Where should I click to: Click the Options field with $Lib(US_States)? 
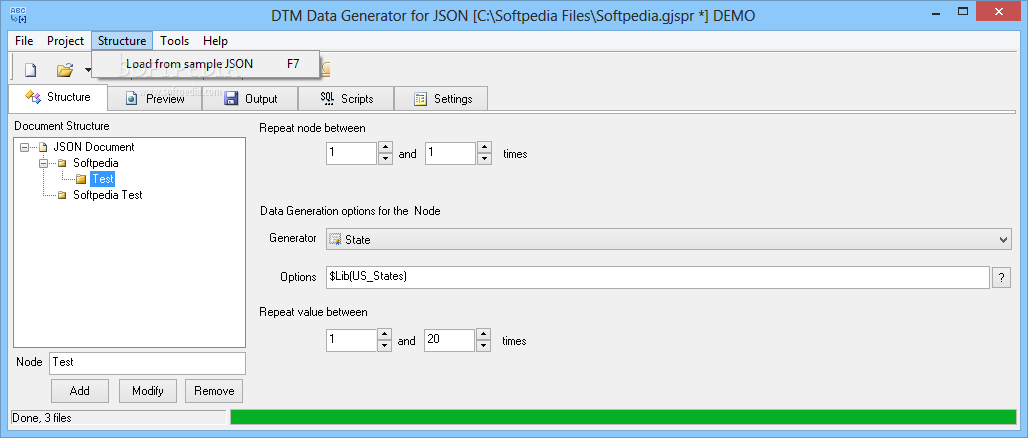658,277
